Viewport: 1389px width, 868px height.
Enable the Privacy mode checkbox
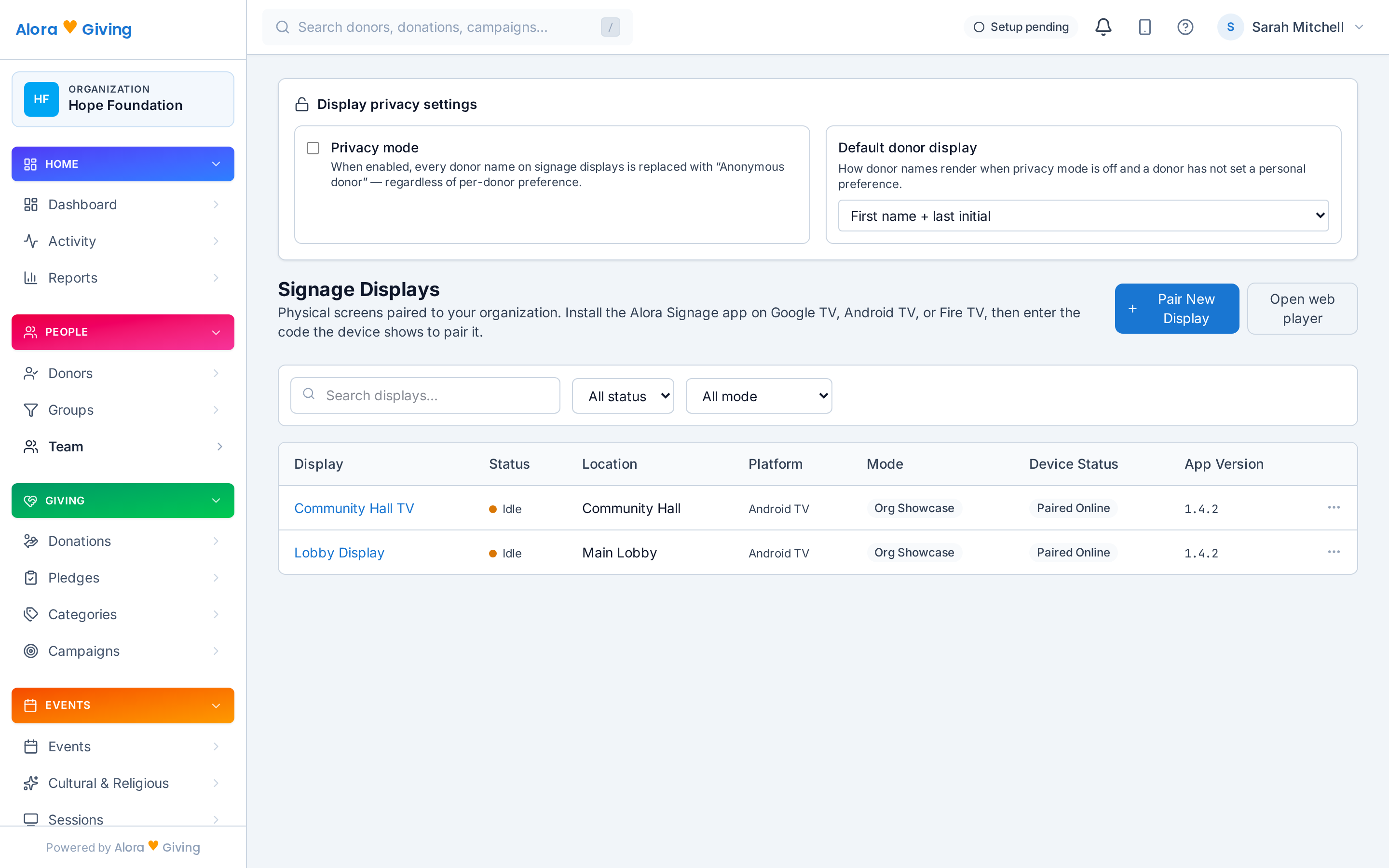coord(313,148)
